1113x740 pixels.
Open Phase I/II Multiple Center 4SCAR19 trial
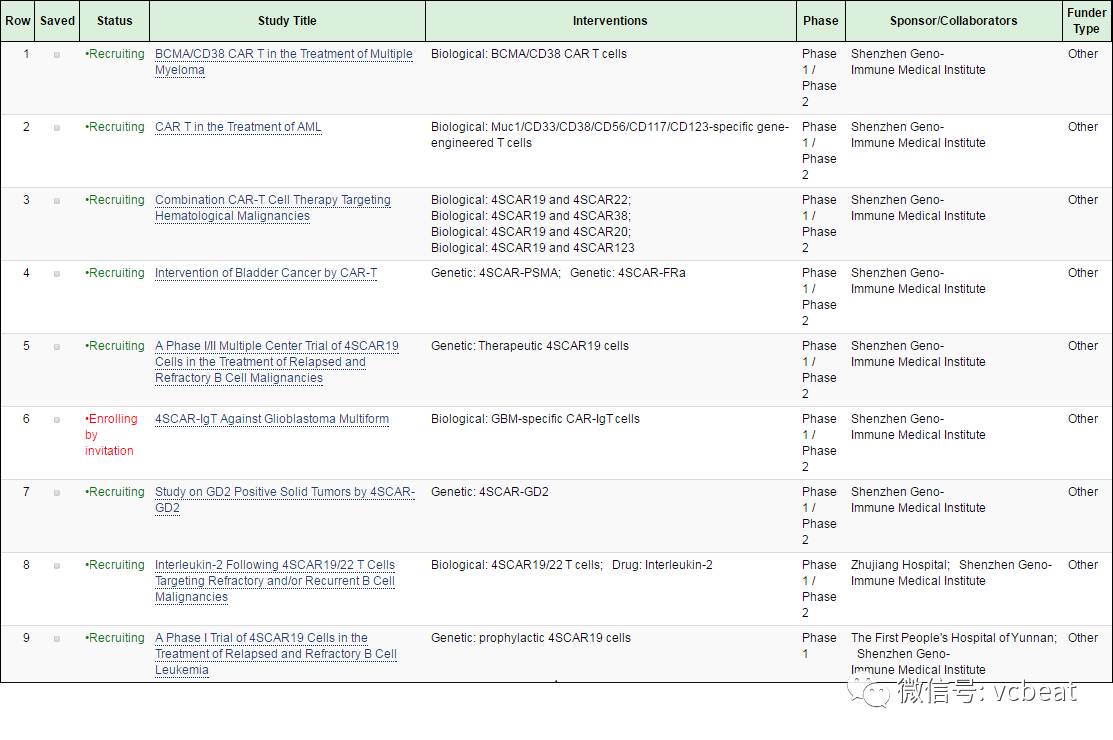pos(277,362)
